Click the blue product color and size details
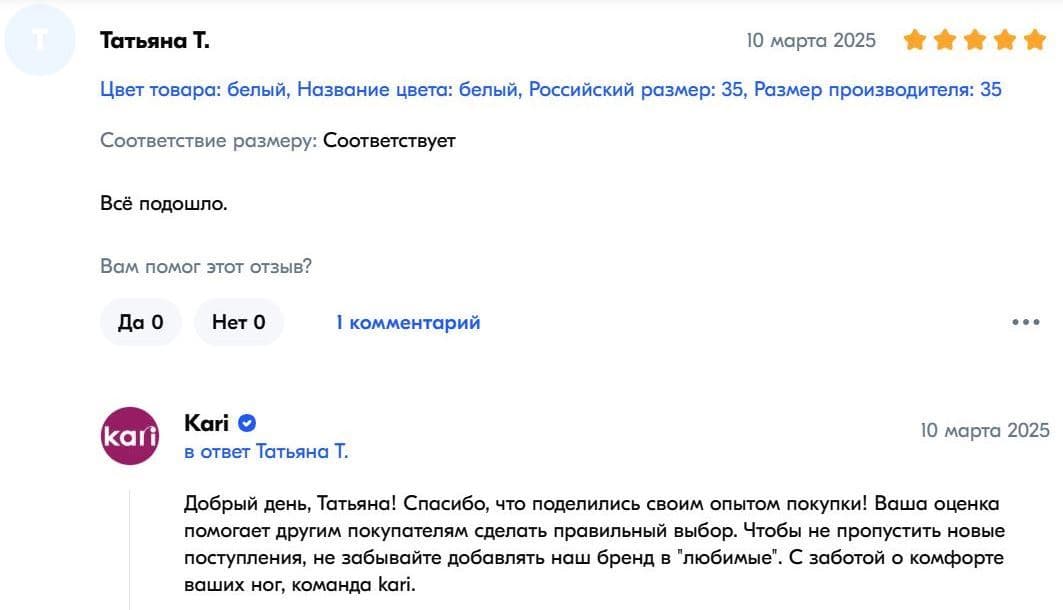 (x=550, y=90)
